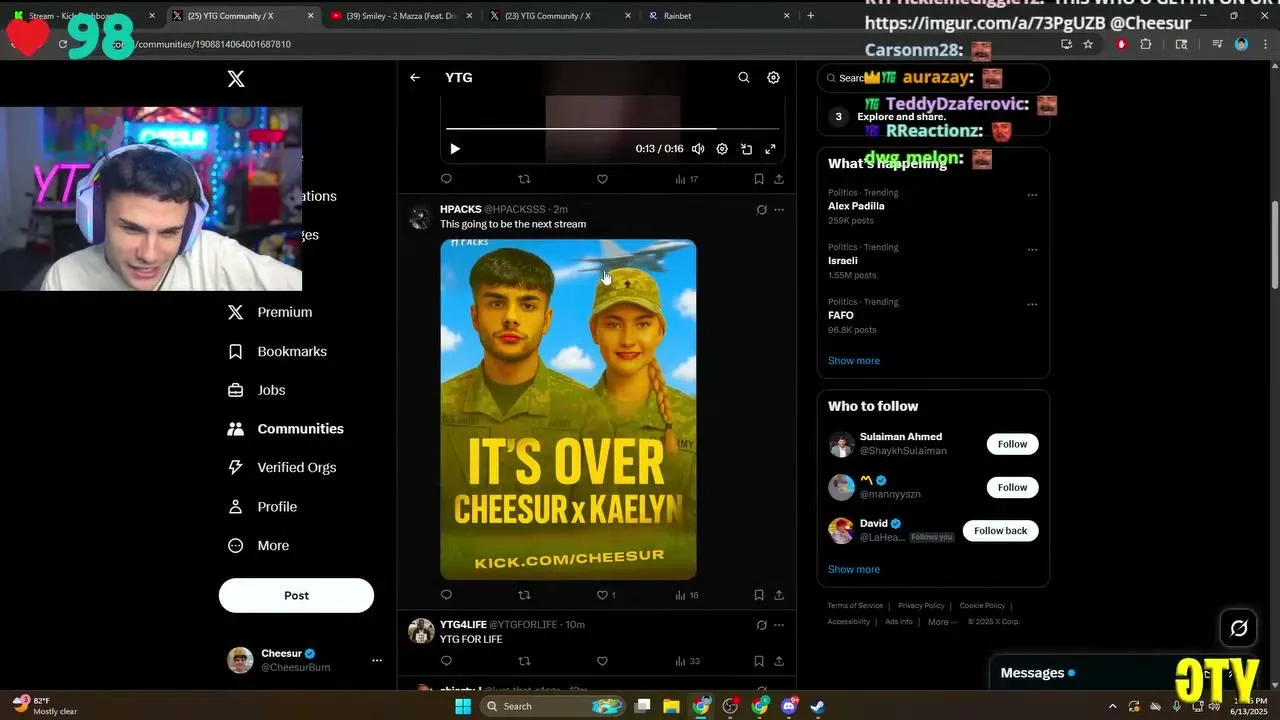Image resolution: width=1280 pixels, height=720 pixels.
Task: Expand the More menu in the sidebar
Action: [258, 546]
